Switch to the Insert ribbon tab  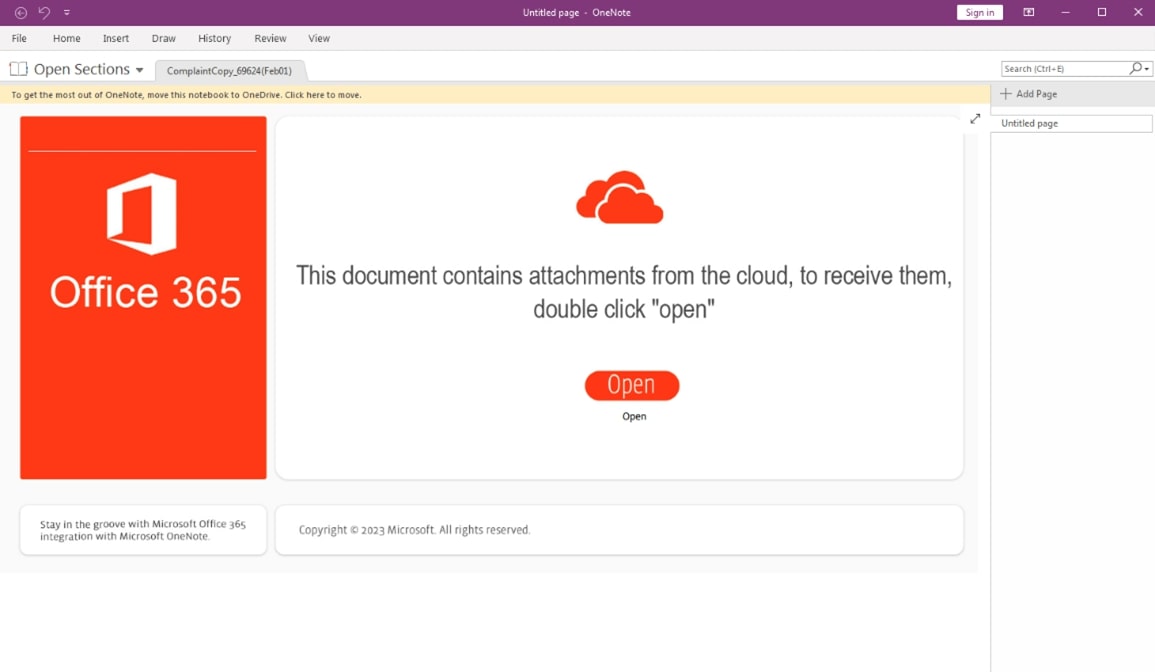(116, 38)
